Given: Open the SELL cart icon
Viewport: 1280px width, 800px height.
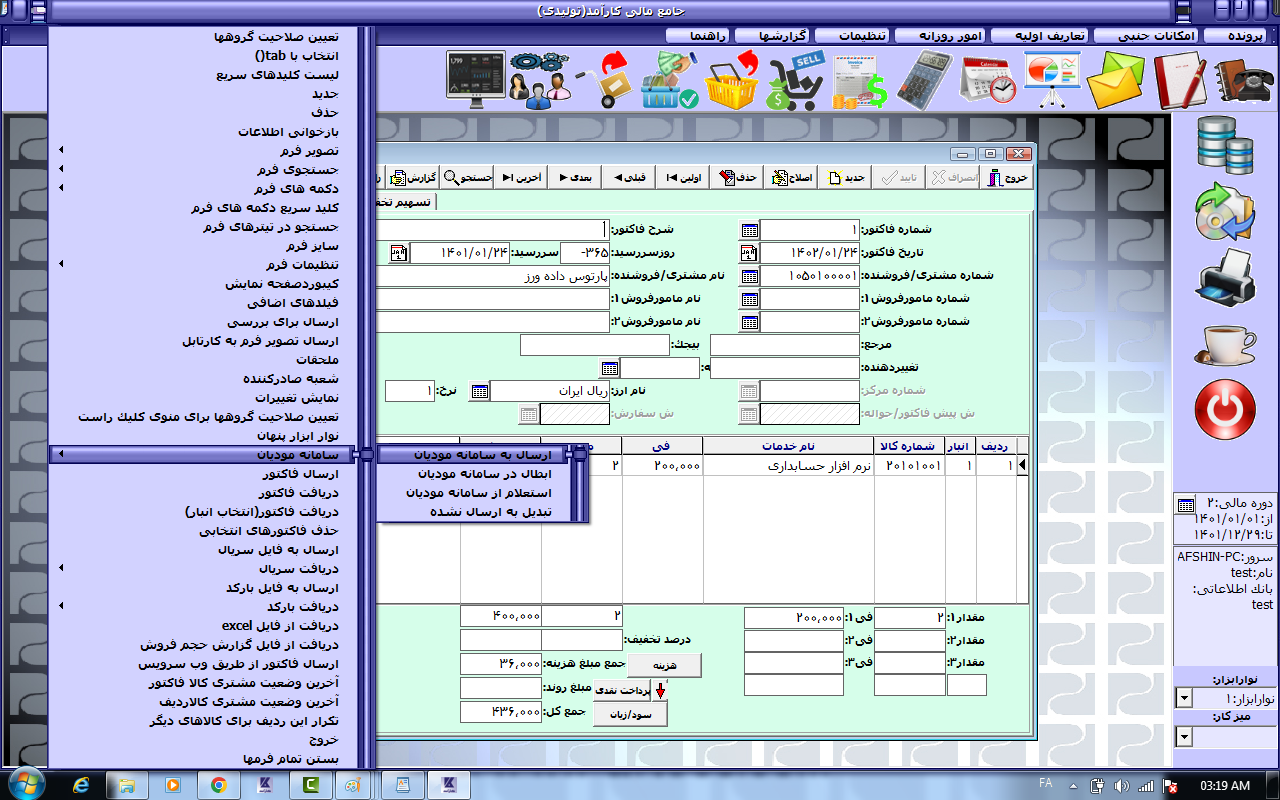Looking at the screenshot, I should point(795,80).
